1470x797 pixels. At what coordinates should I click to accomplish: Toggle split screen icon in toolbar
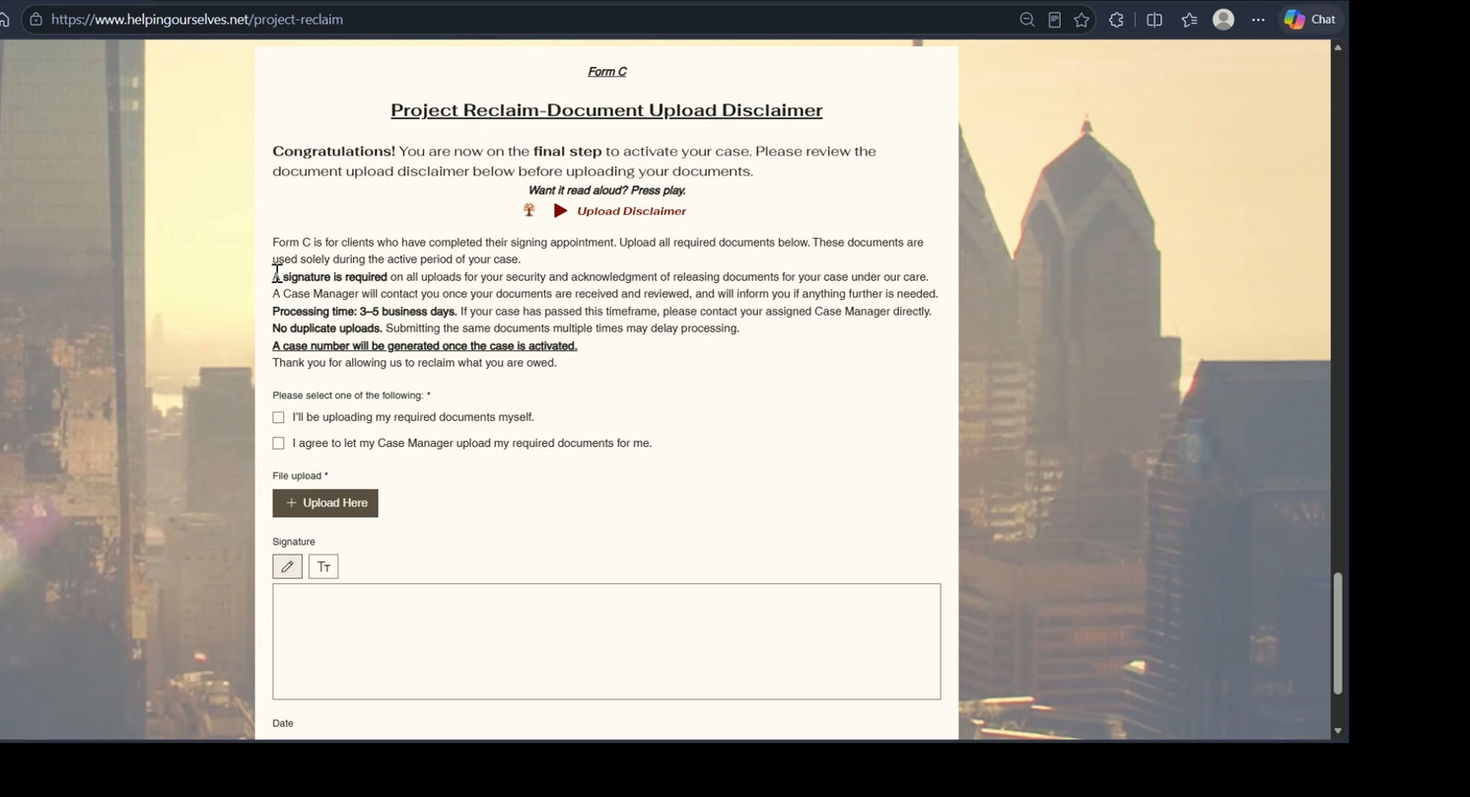1154,20
